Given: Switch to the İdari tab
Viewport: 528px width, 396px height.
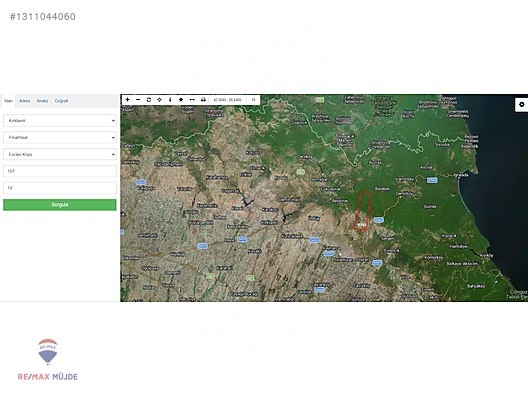Looking at the screenshot, I should (x=8, y=101).
